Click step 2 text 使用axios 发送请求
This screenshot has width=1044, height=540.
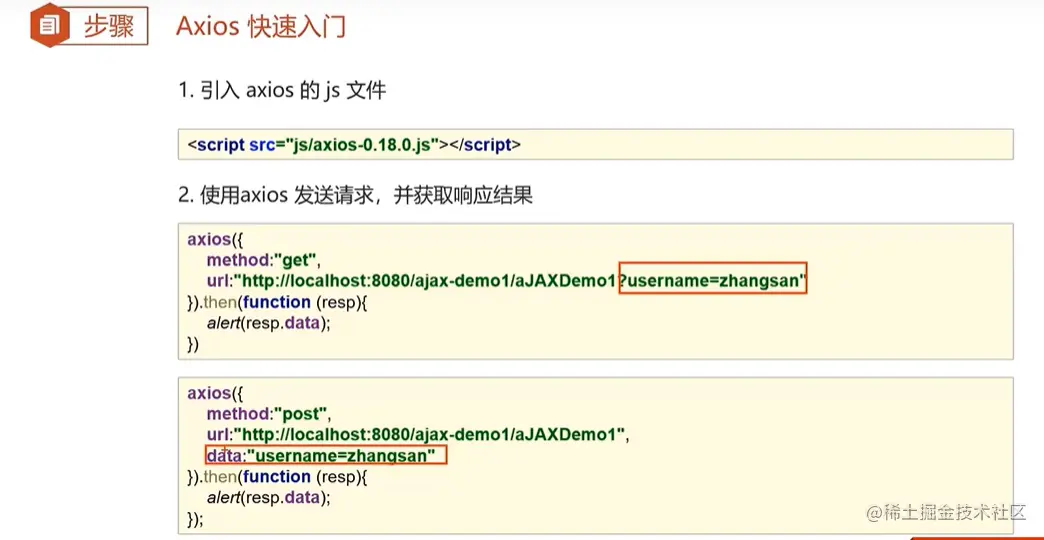tap(355, 195)
